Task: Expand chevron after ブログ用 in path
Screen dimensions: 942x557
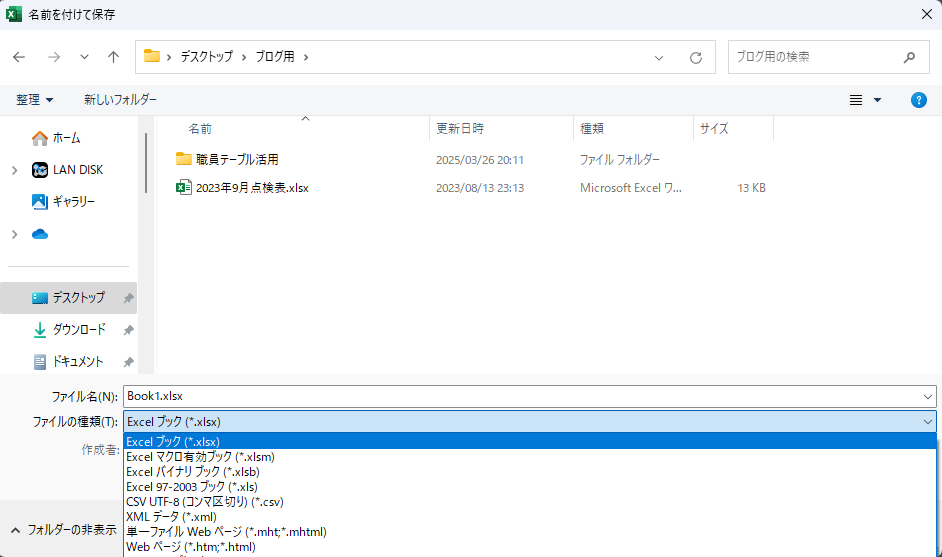Action: click(306, 57)
